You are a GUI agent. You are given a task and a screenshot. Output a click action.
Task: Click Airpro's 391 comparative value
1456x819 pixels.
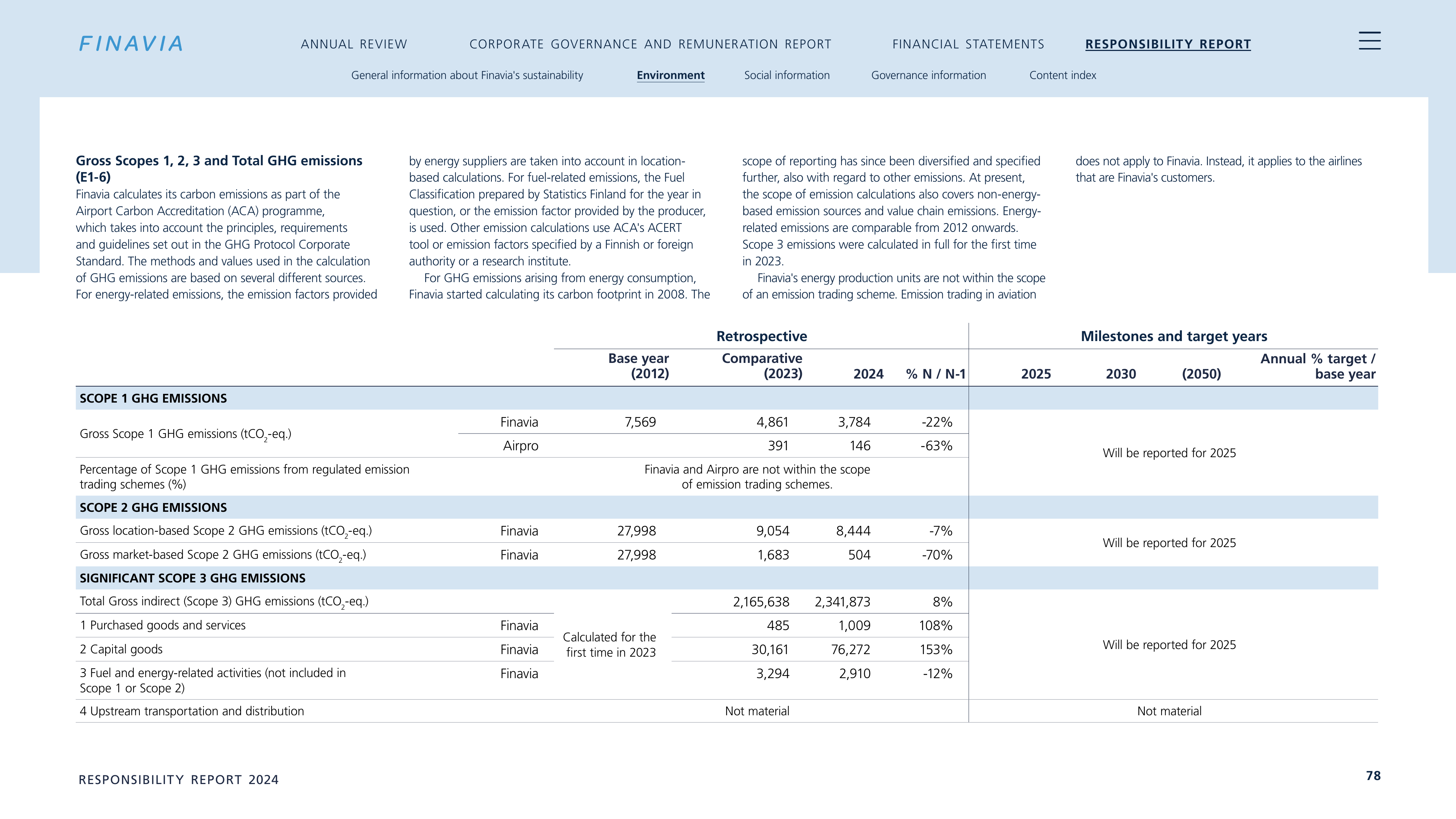pos(778,446)
